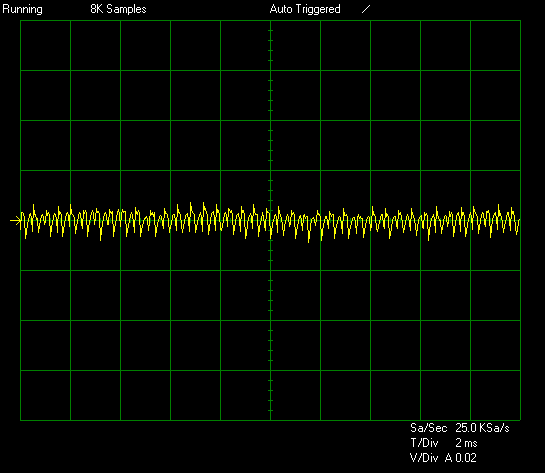Click the top-right grid cell of graticule

(x=495, y=46)
